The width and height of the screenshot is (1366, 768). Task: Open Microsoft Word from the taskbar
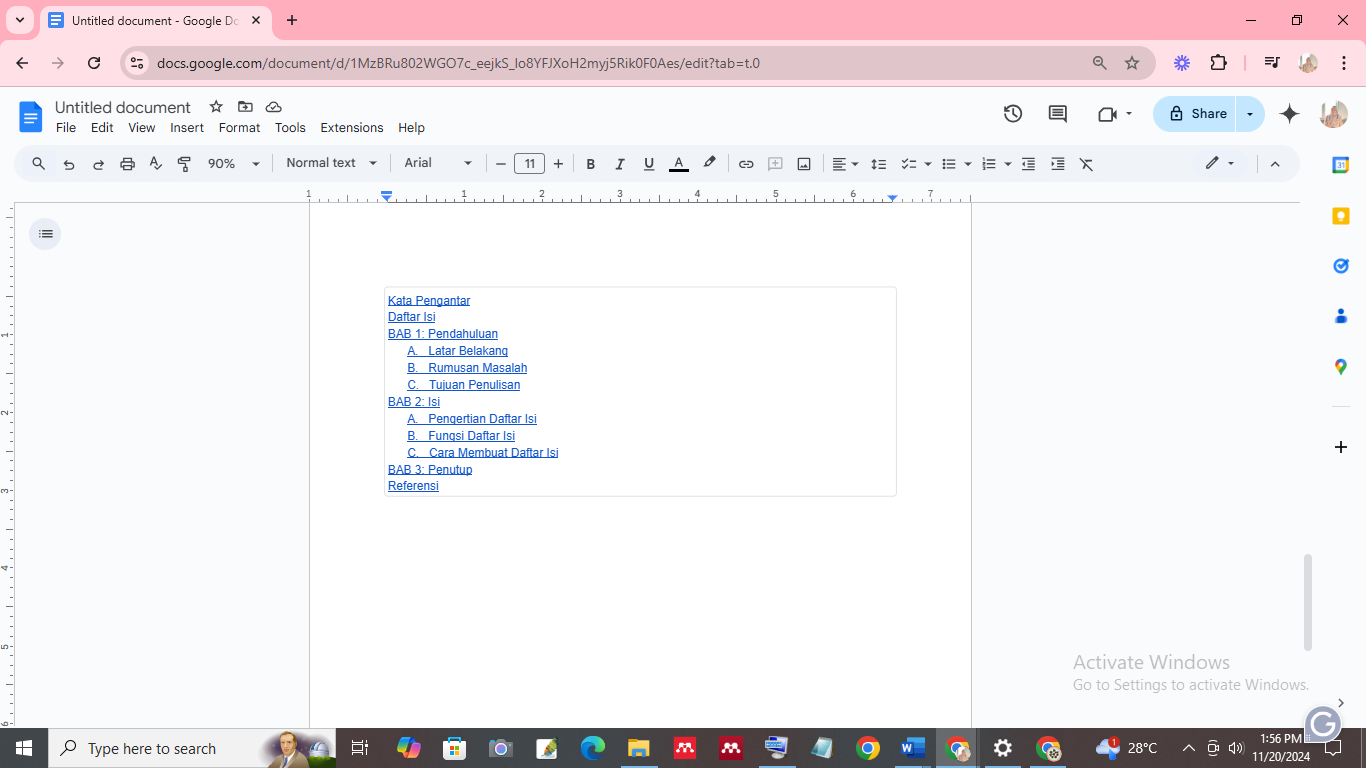[x=912, y=748]
